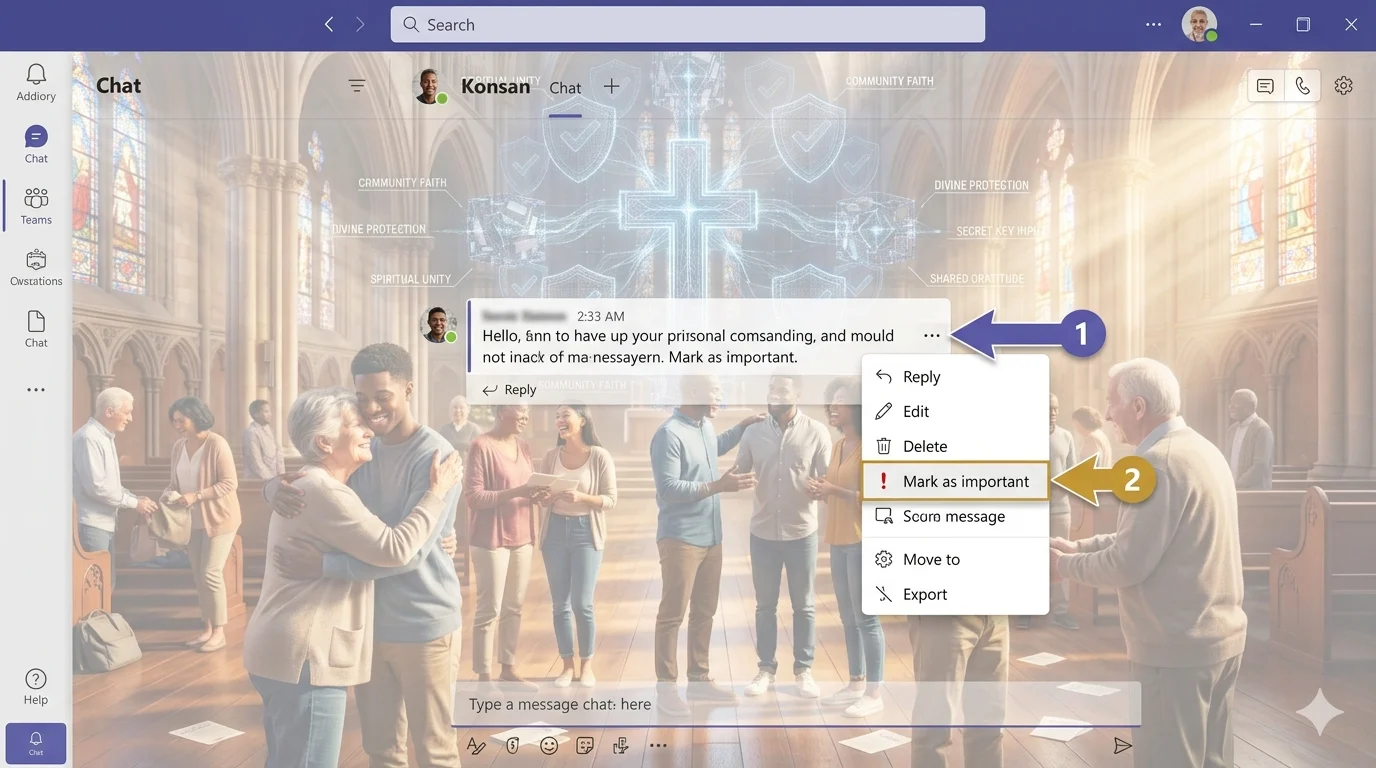Send the message with arrow icon
Screen dimensions: 1376x768
tap(1123, 746)
